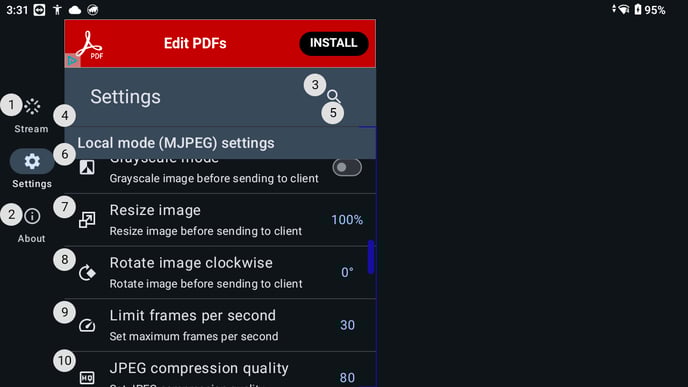Screen dimensions: 688x387
Task: Open the 30 frames limit value selector
Action: (x=347, y=325)
